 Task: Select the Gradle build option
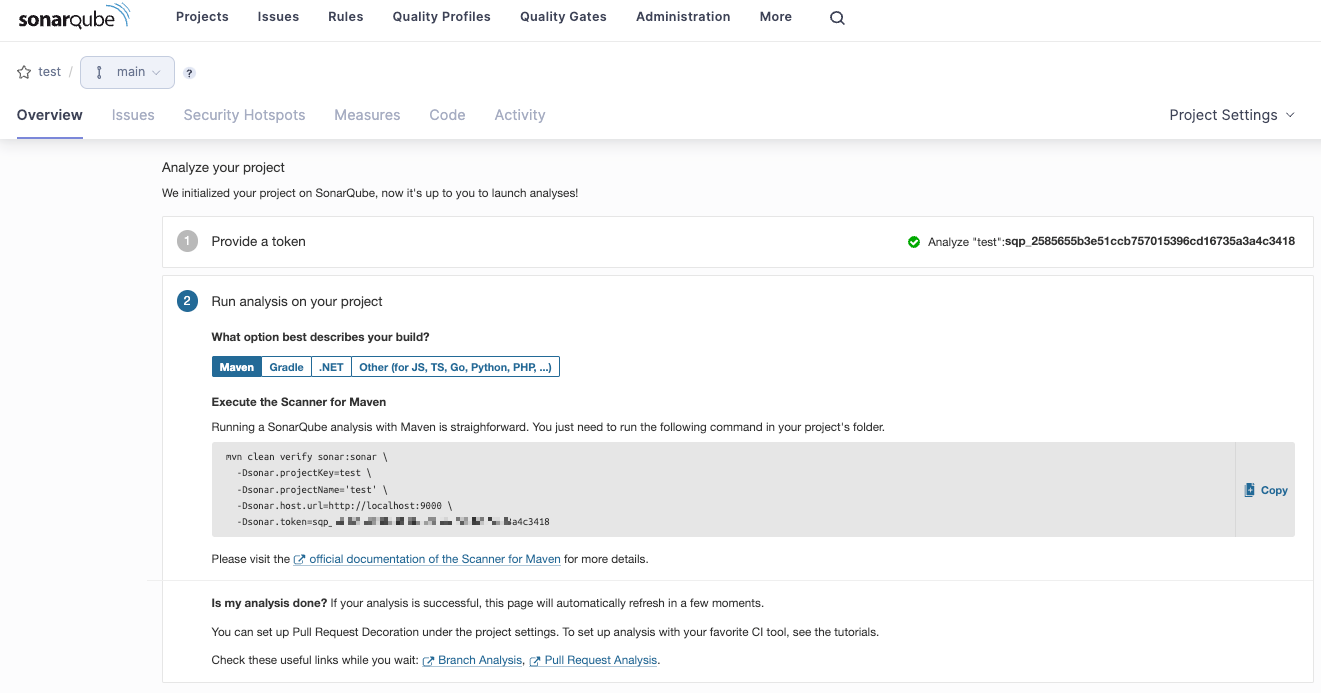pyautogui.click(x=287, y=367)
